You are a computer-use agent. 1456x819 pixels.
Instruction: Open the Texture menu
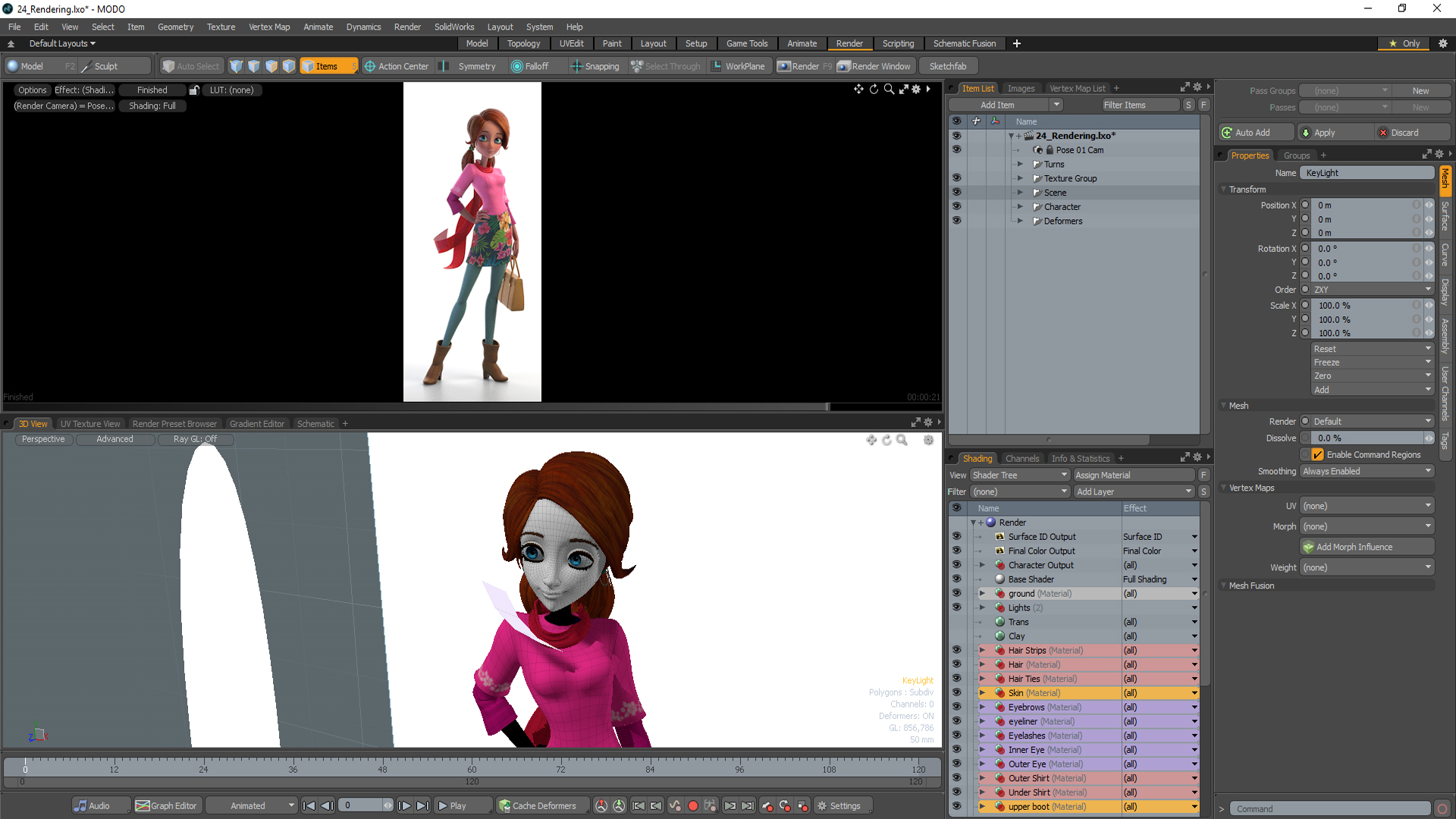point(221,27)
